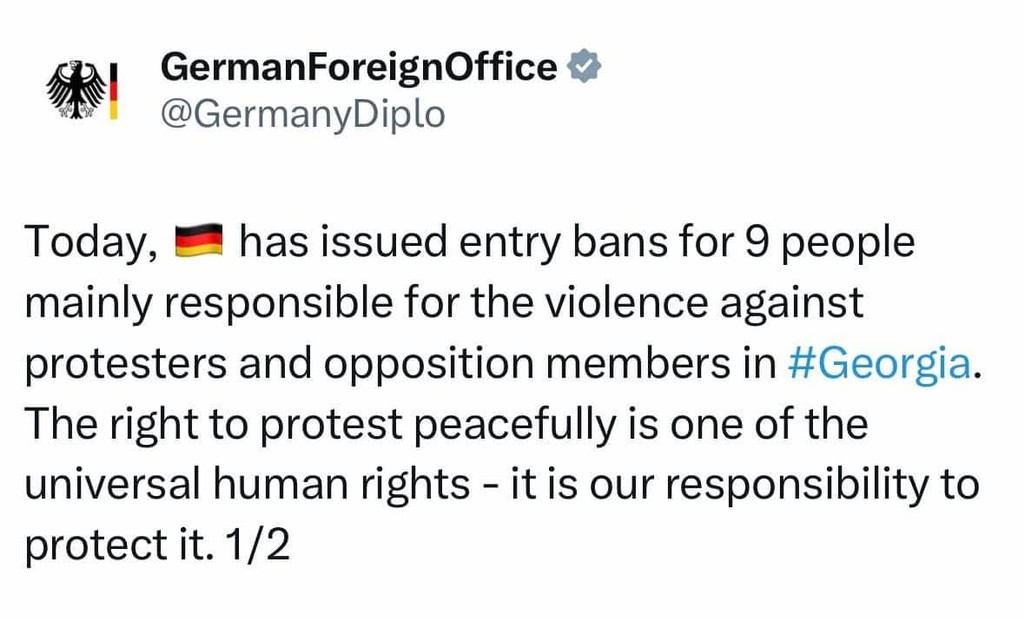Viewport: 1024px width, 618px height.
Task: Click the word "Today," starting the tweet
Action: point(90,243)
